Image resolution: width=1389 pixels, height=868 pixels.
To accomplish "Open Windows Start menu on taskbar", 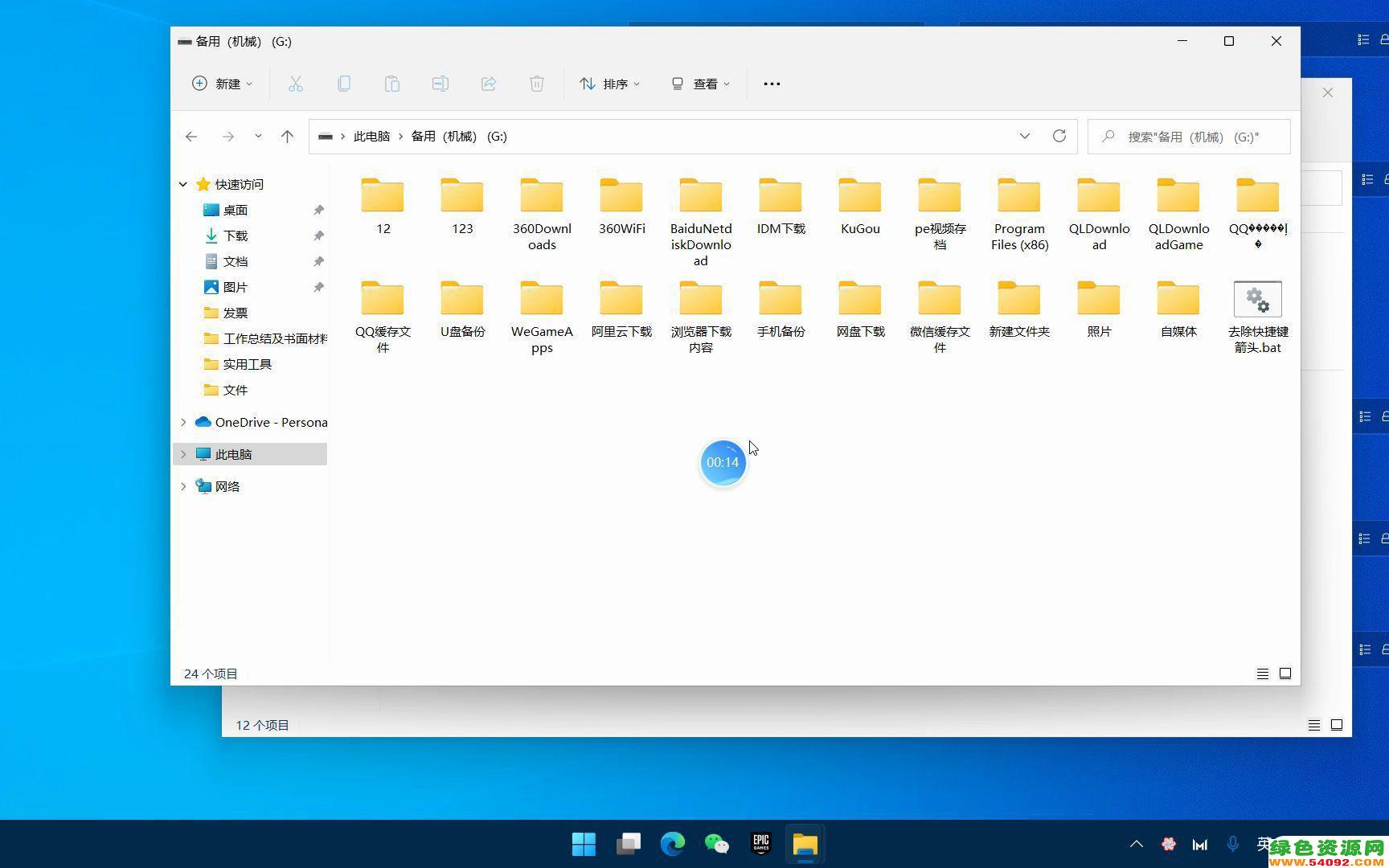I will click(584, 844).
